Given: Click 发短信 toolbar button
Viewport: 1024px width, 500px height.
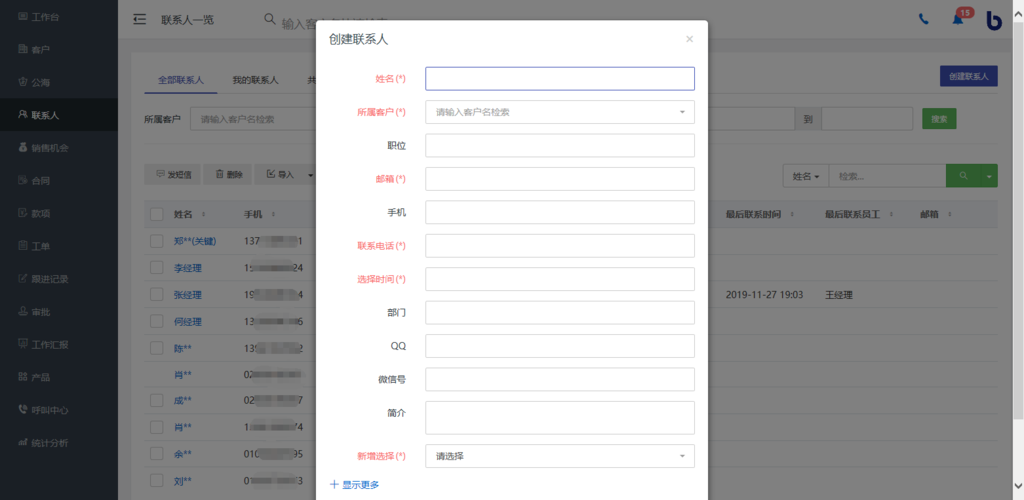Looking at the screenshot, I should [172, 174].
